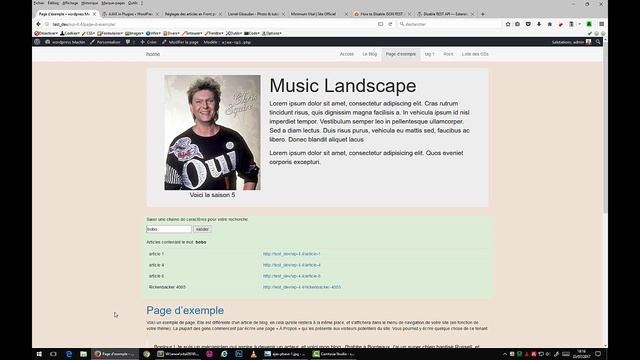Click the home site title link
The image size is (640, 360).
point(153,54)
